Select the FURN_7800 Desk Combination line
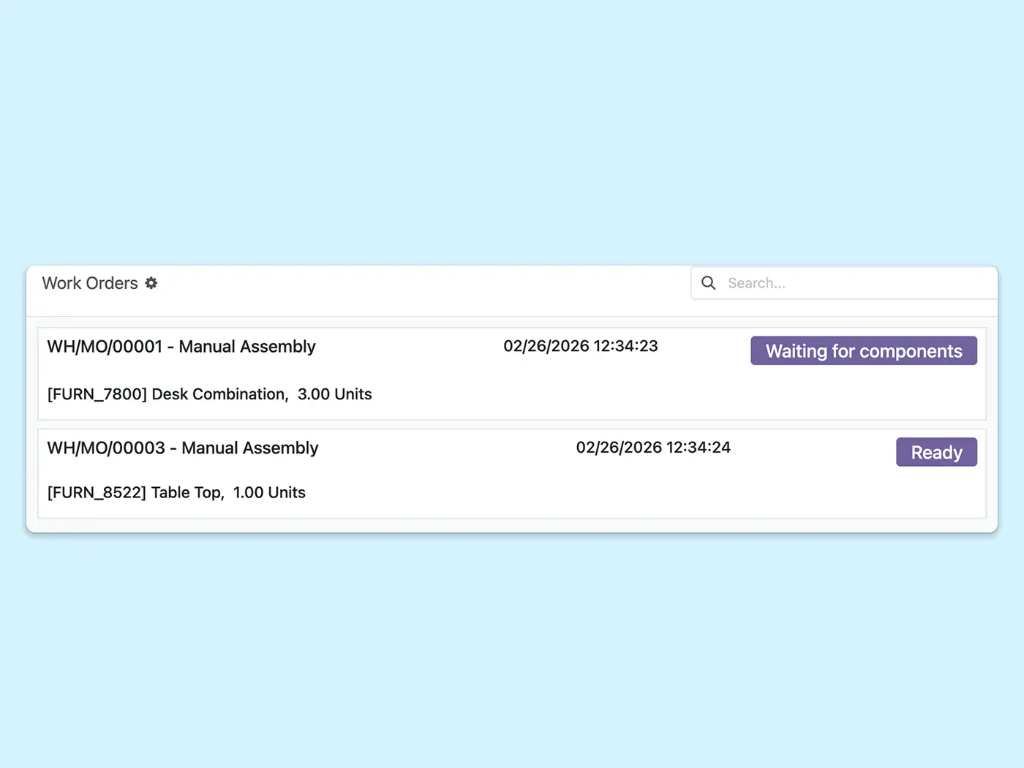Screen dimensions: 1024x768 [x=209, y=394]
